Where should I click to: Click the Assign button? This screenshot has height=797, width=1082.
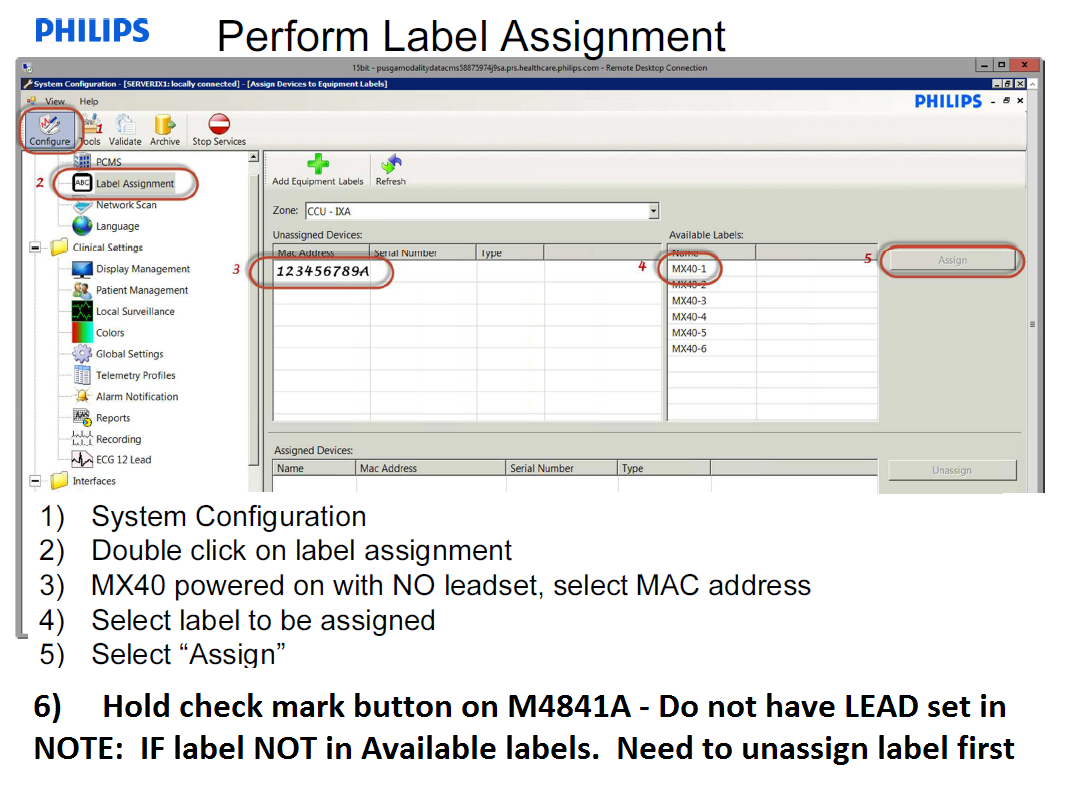point(952,260)
